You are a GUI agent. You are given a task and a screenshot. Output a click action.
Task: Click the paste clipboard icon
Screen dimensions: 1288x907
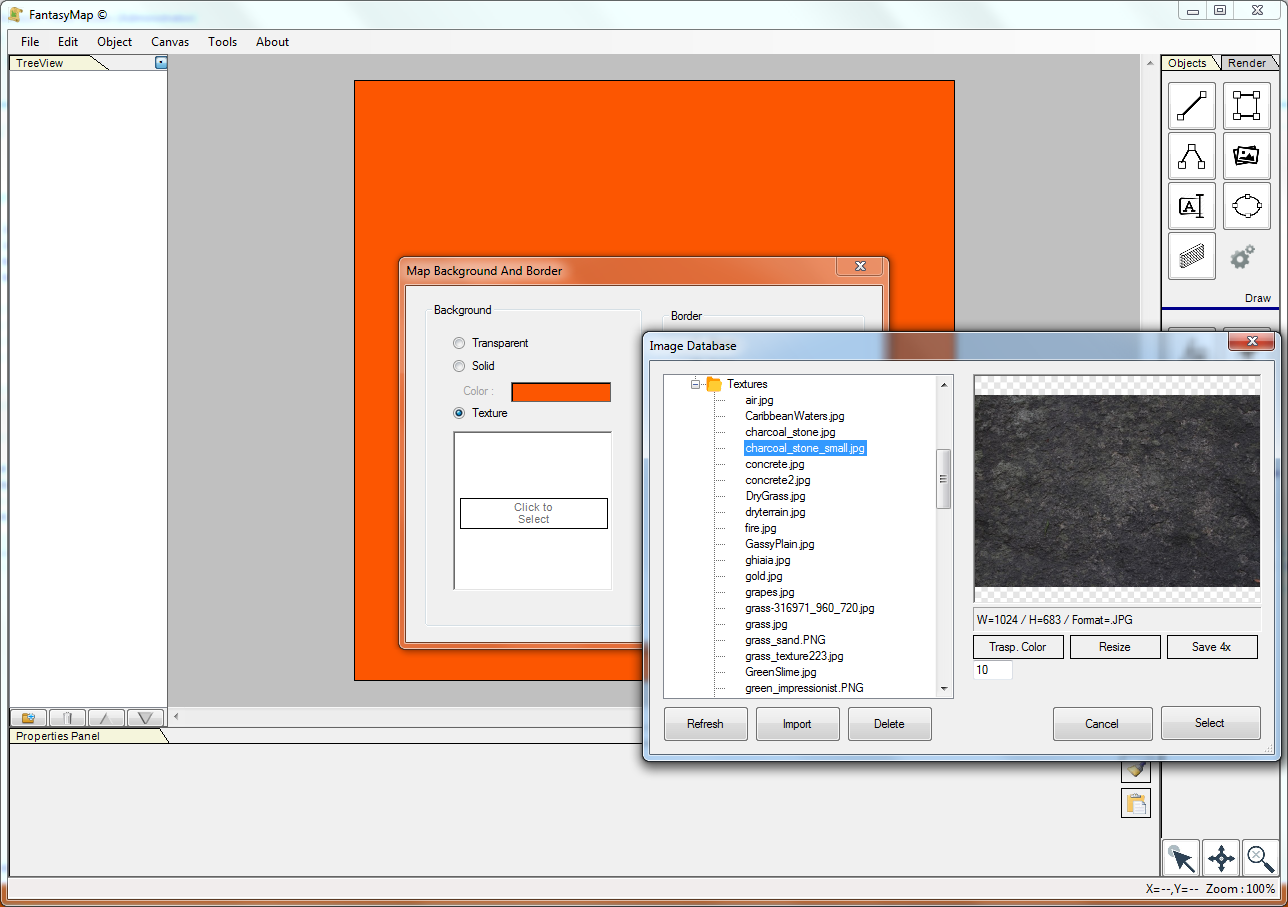pos(1136,803)
